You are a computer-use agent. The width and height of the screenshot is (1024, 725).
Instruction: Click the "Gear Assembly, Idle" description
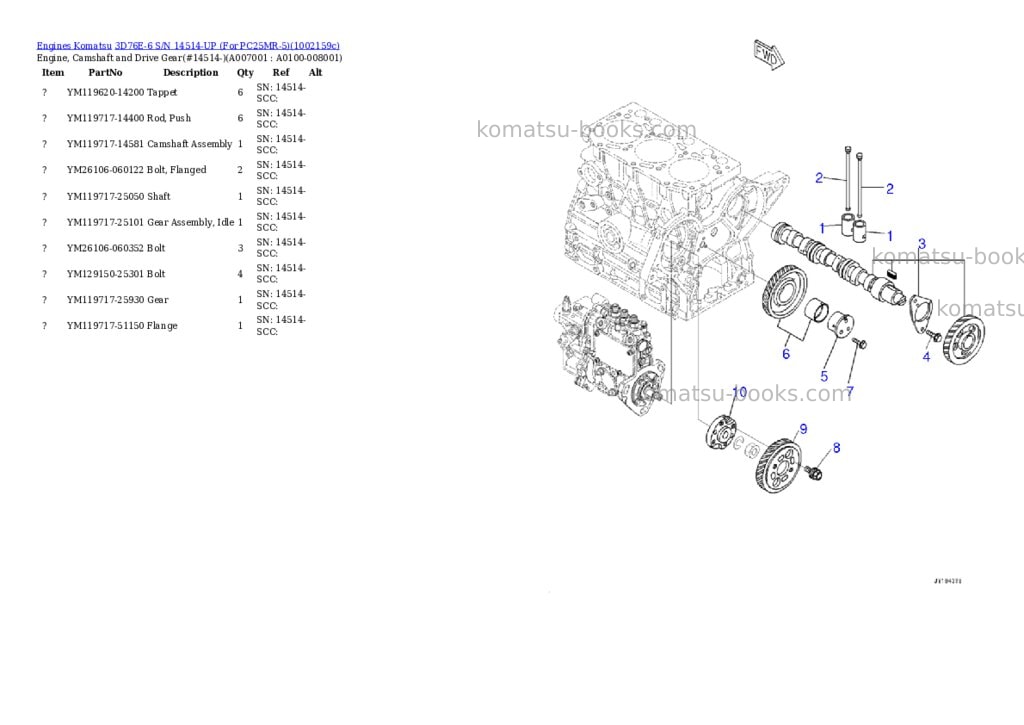coord(190,223)
